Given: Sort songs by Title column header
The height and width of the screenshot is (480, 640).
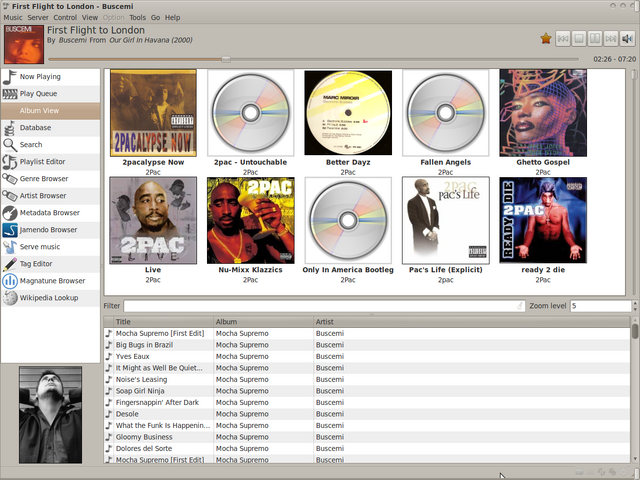Looking at the screenshot, I should pos(163,322).
